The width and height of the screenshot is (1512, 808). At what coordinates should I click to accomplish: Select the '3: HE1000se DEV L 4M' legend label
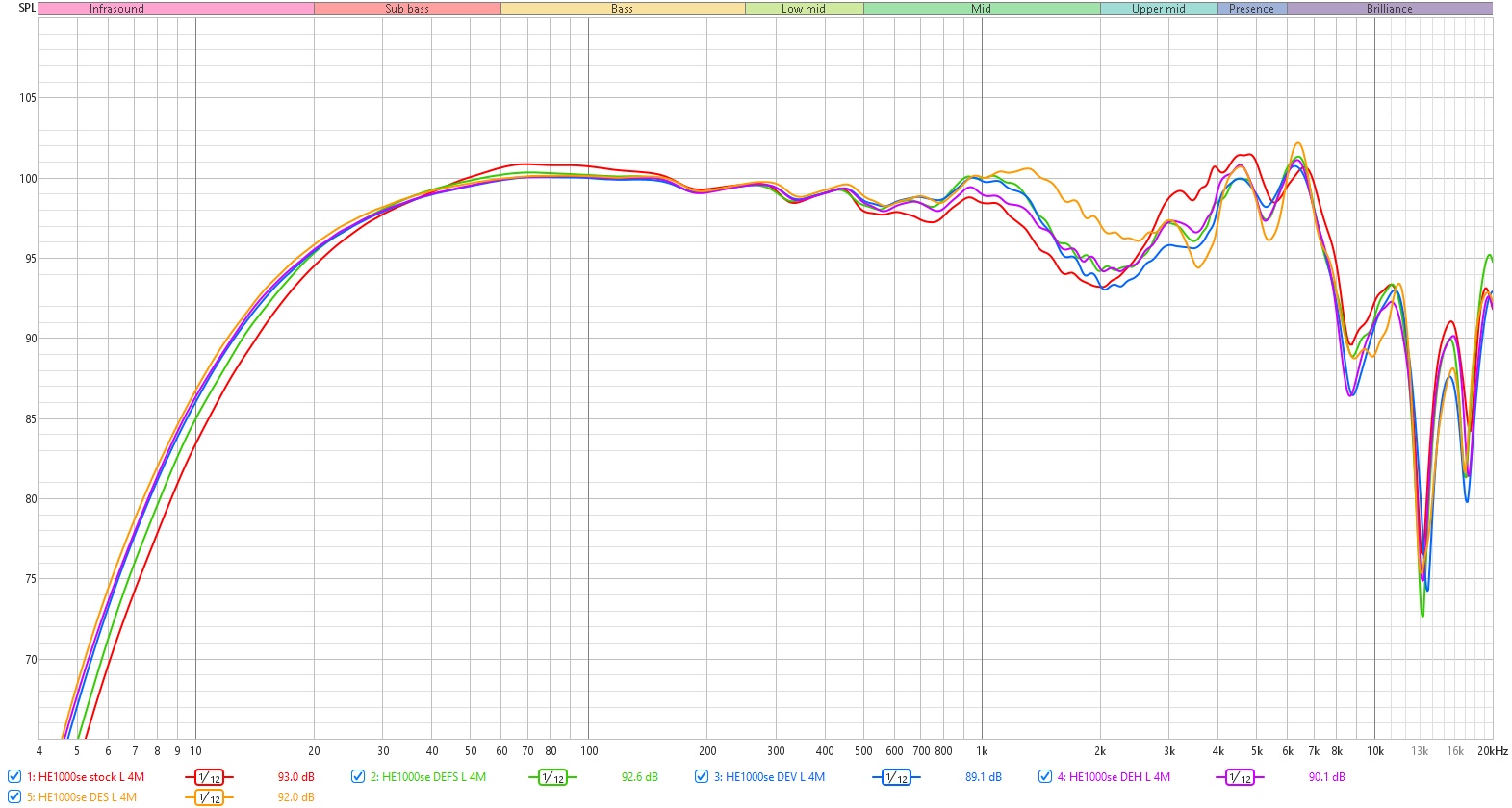coord(769,777)
